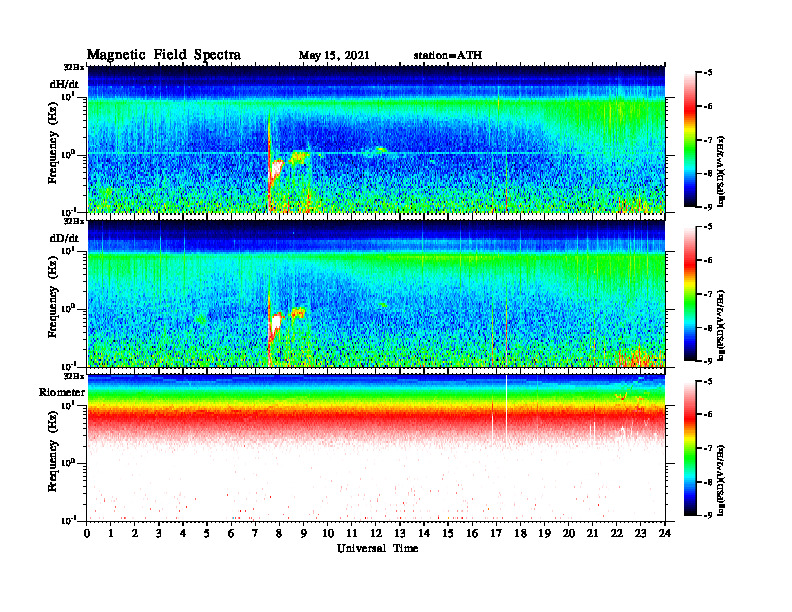
Task: Click the "32Hz" label of the dH/dt panel
Action: pos(73,67)
